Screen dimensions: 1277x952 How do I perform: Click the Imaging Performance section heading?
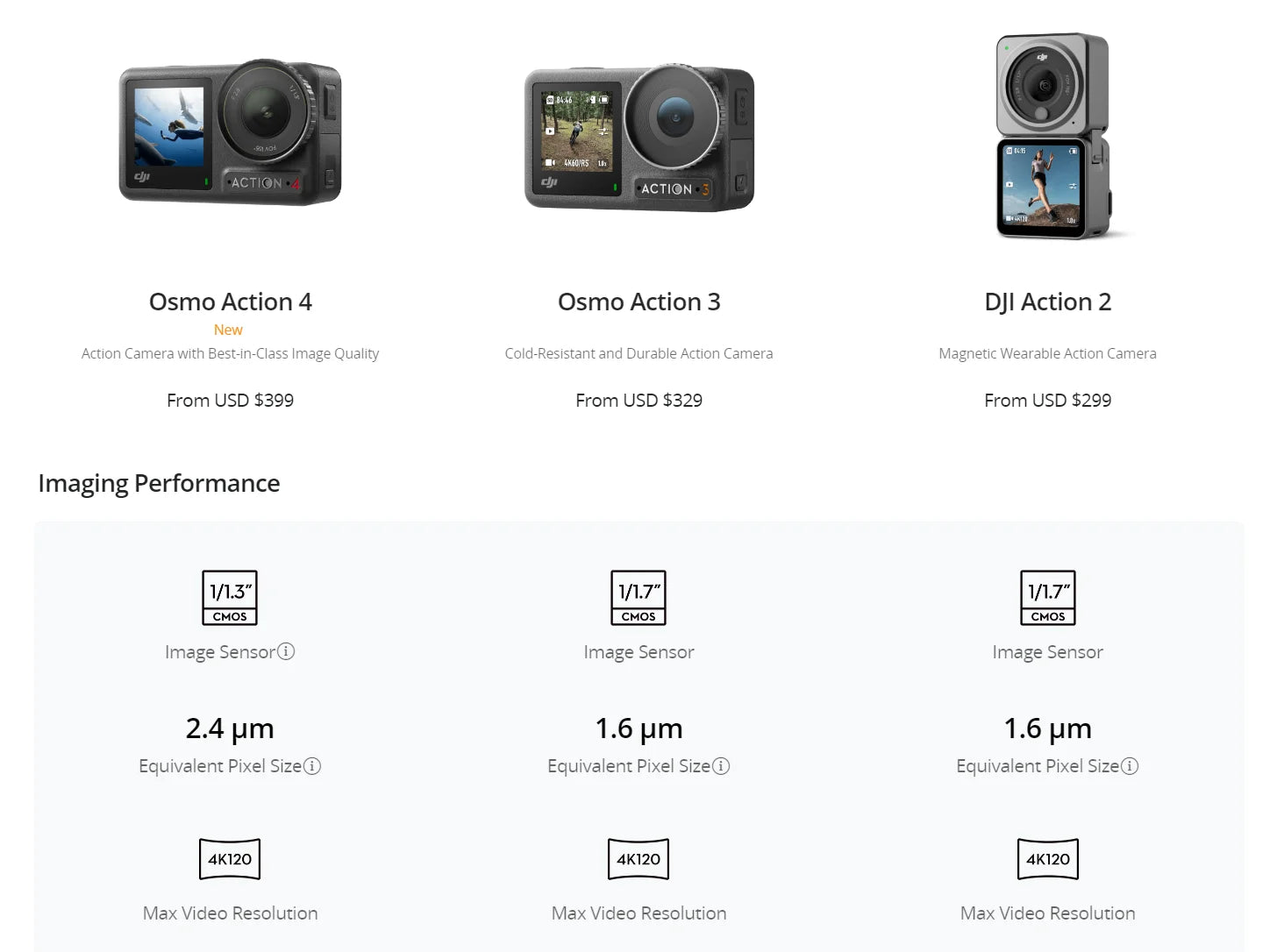pyautogui.click(x=159, y=483)
